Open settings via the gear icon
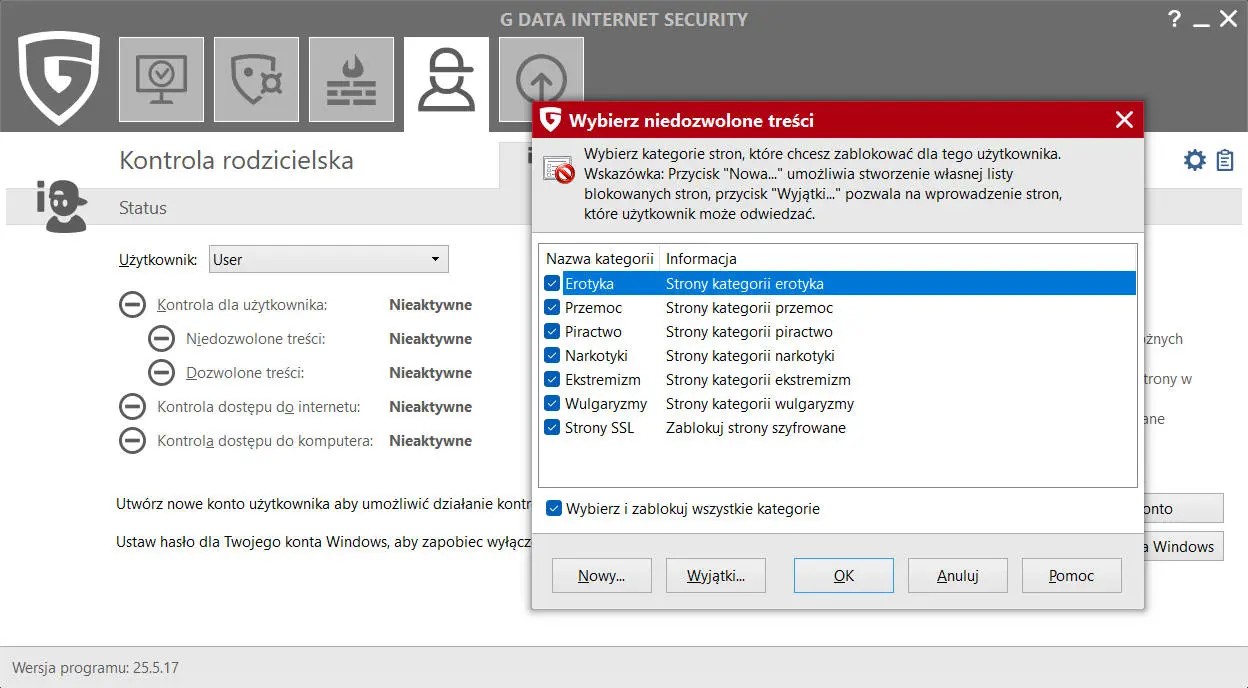 (x=1194, y=159)
